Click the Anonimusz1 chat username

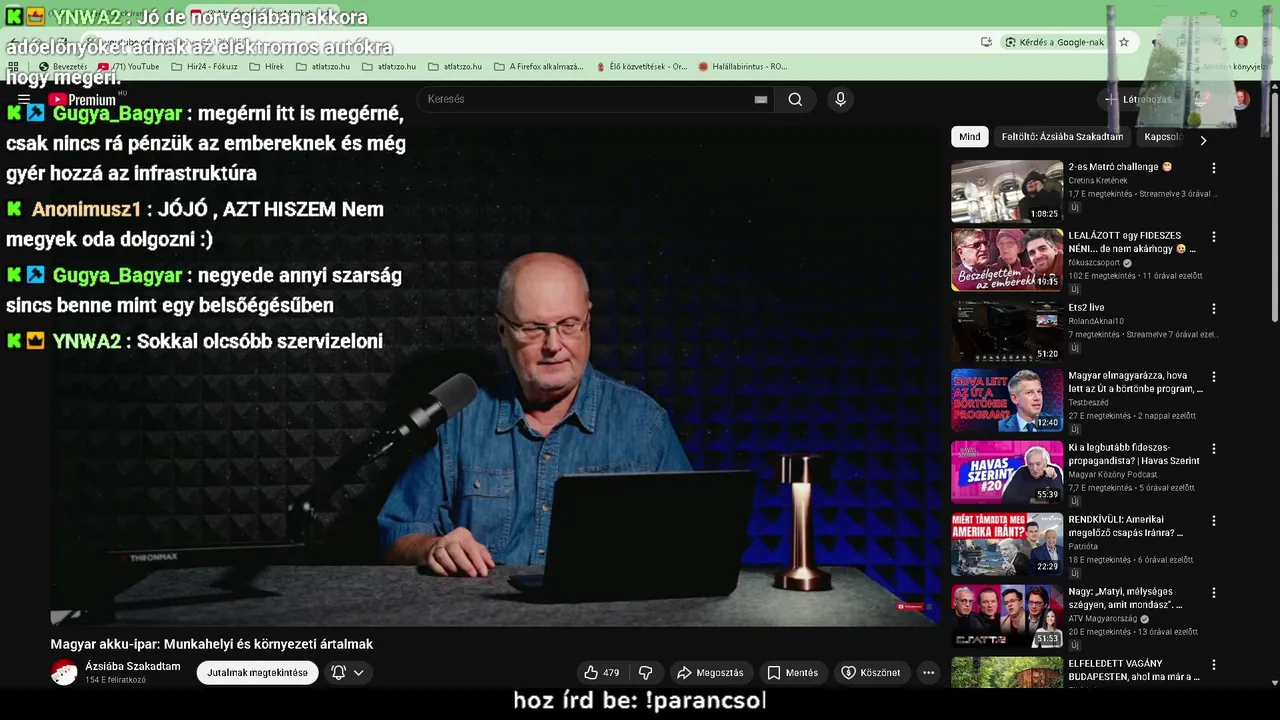pos(86,209)
